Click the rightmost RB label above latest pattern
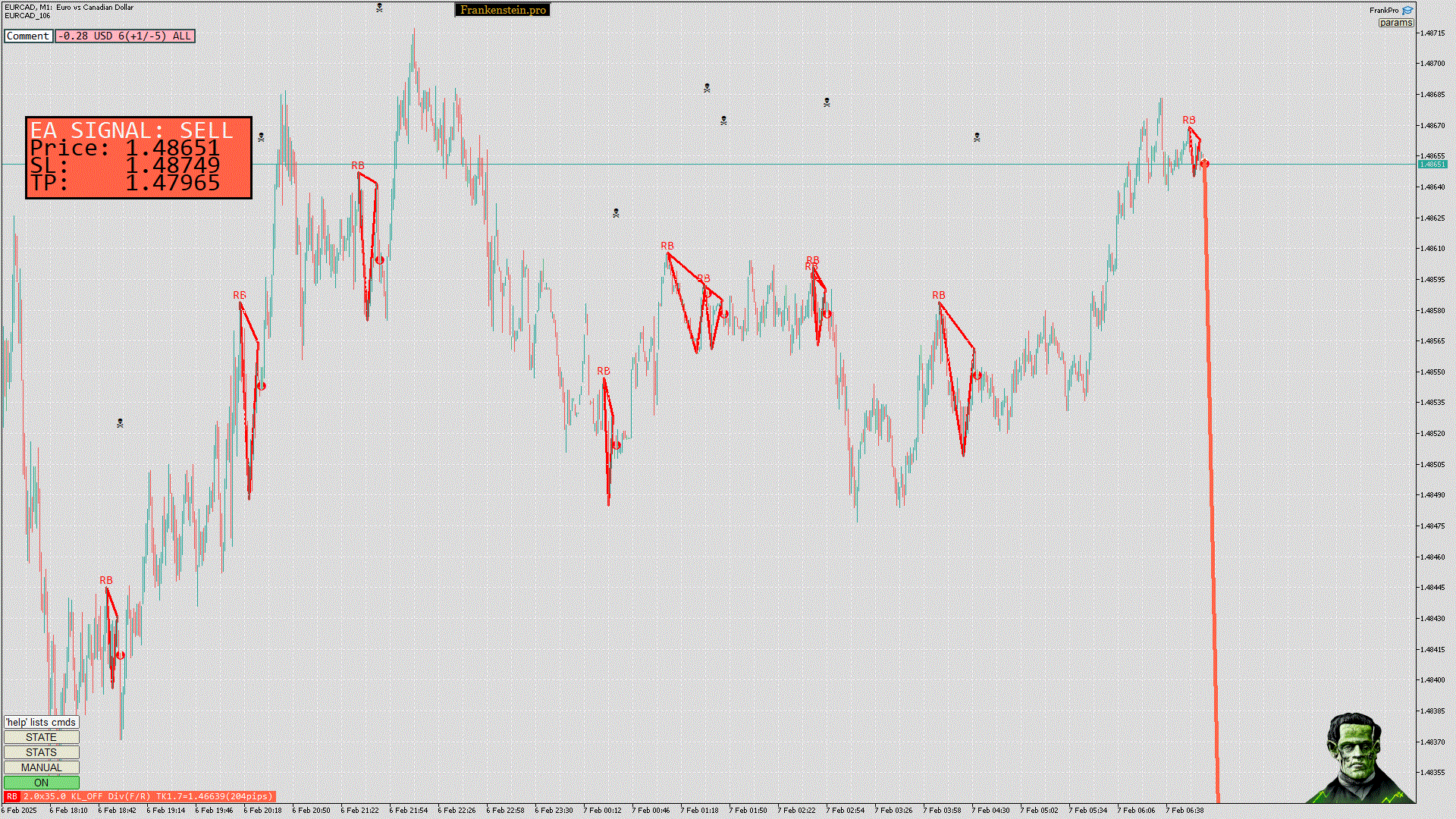The height and width of the screenshot is (819, 1456). (x=1188, y=121)
